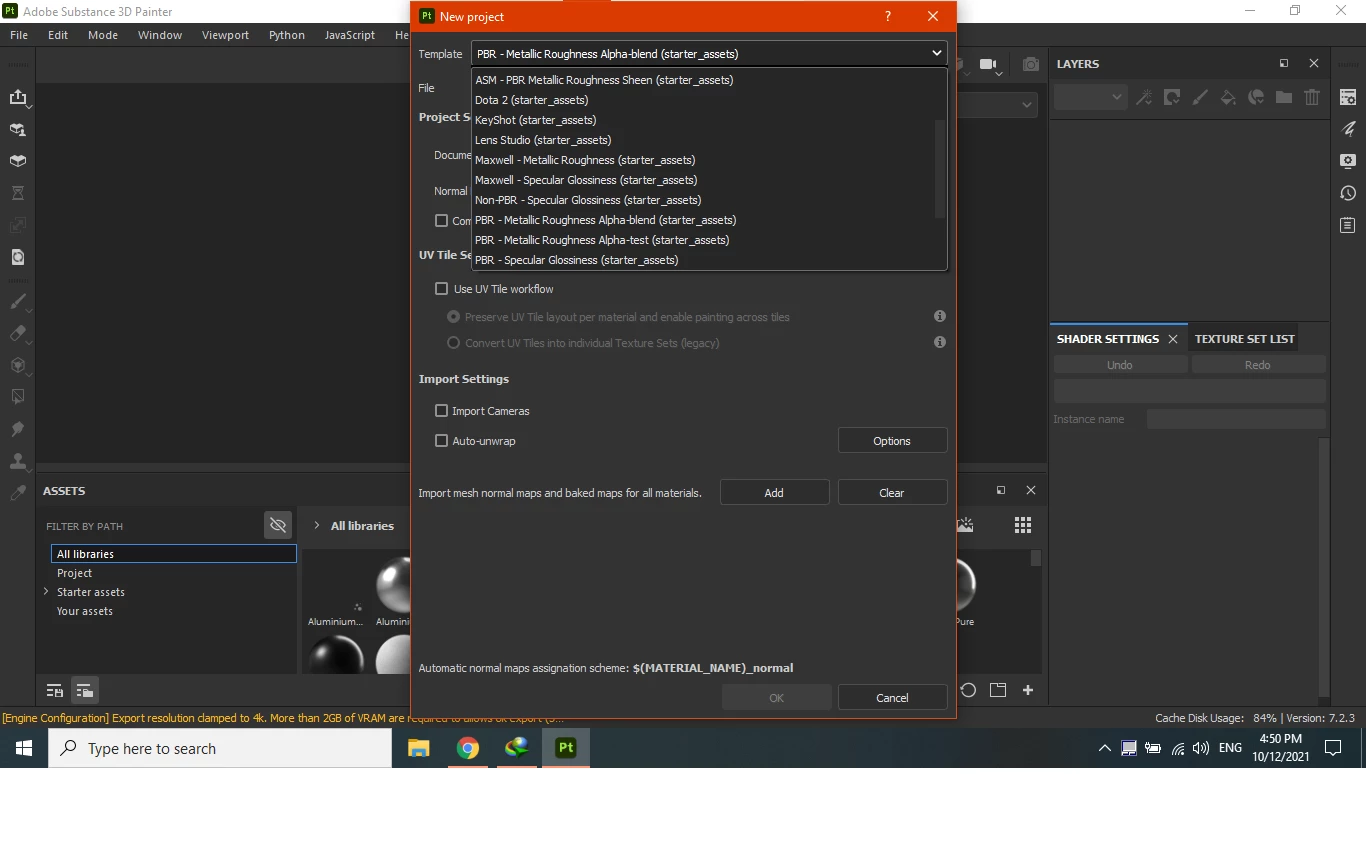Click the grid view icon in Assets

point(1022,525)
